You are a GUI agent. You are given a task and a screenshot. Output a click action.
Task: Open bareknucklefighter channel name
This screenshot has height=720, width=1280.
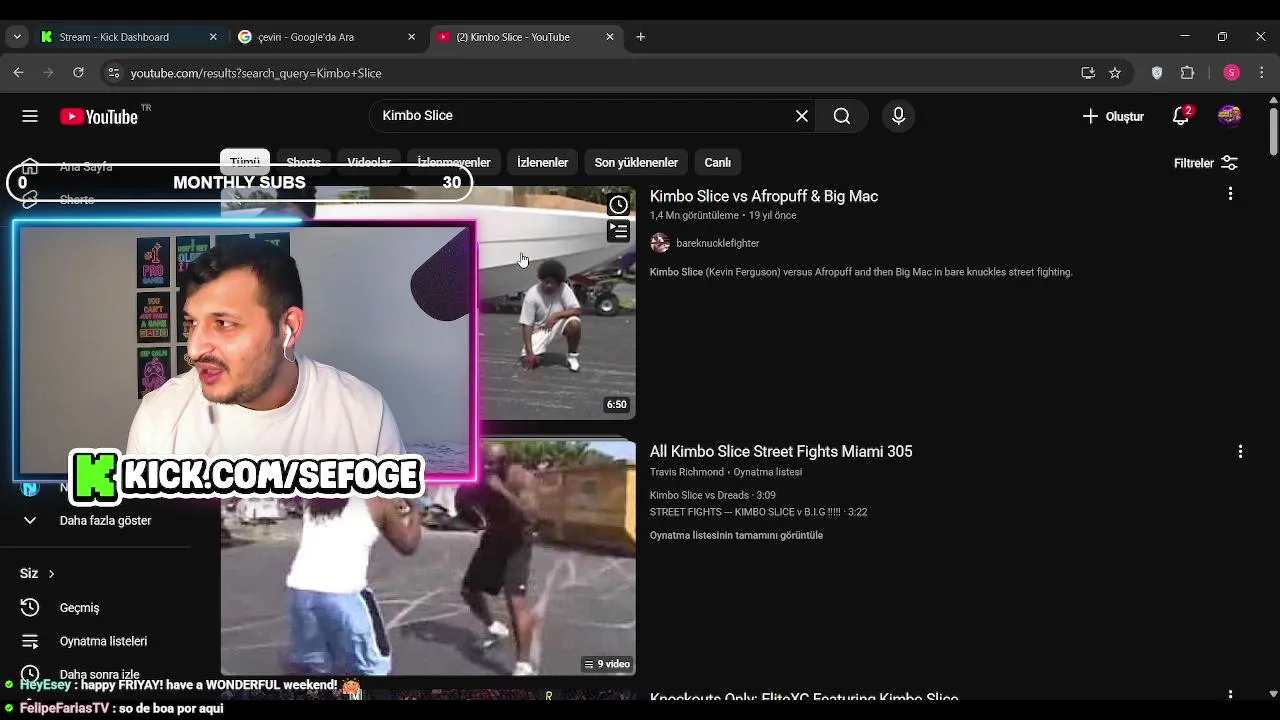click(x=718, y=243)
